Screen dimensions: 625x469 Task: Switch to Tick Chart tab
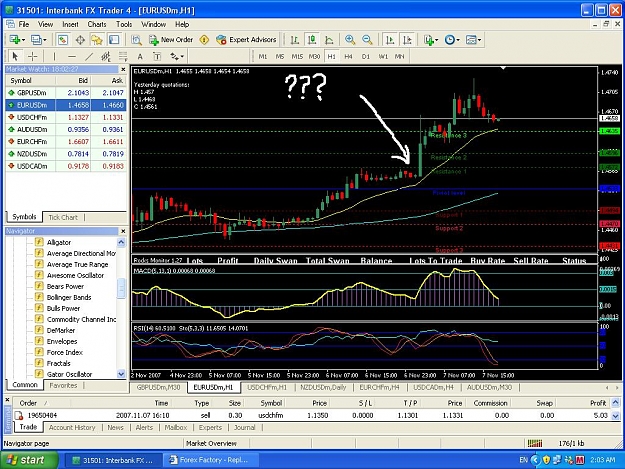coord(63,217)
